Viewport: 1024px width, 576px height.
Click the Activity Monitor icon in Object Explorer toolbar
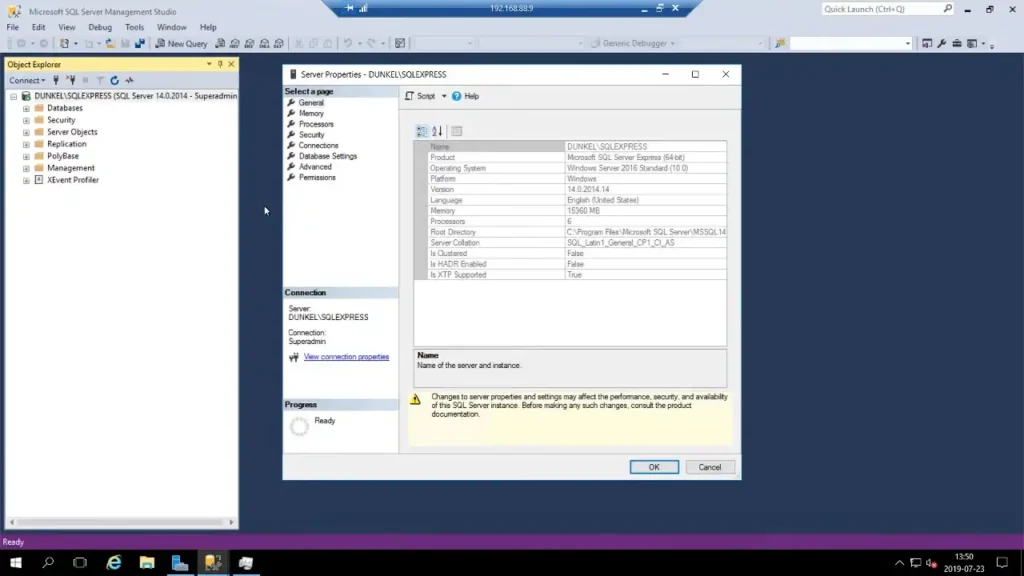(x=130, y=80)
